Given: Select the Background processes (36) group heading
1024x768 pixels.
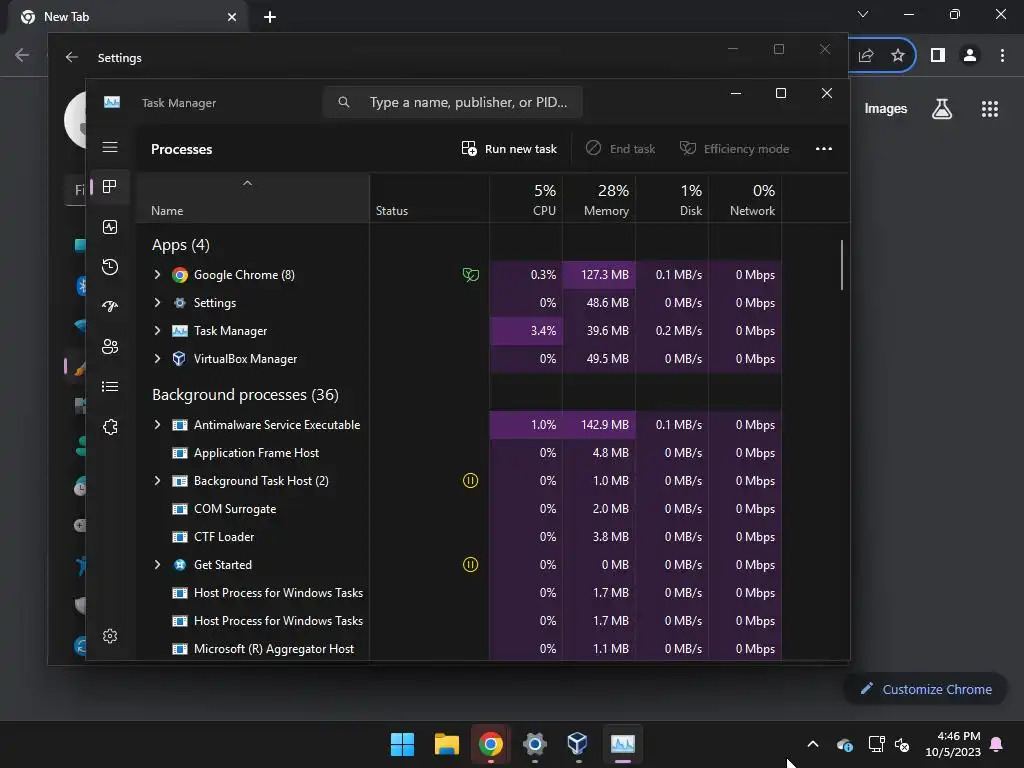Looking at the screenshot, I should coord(246,395).
